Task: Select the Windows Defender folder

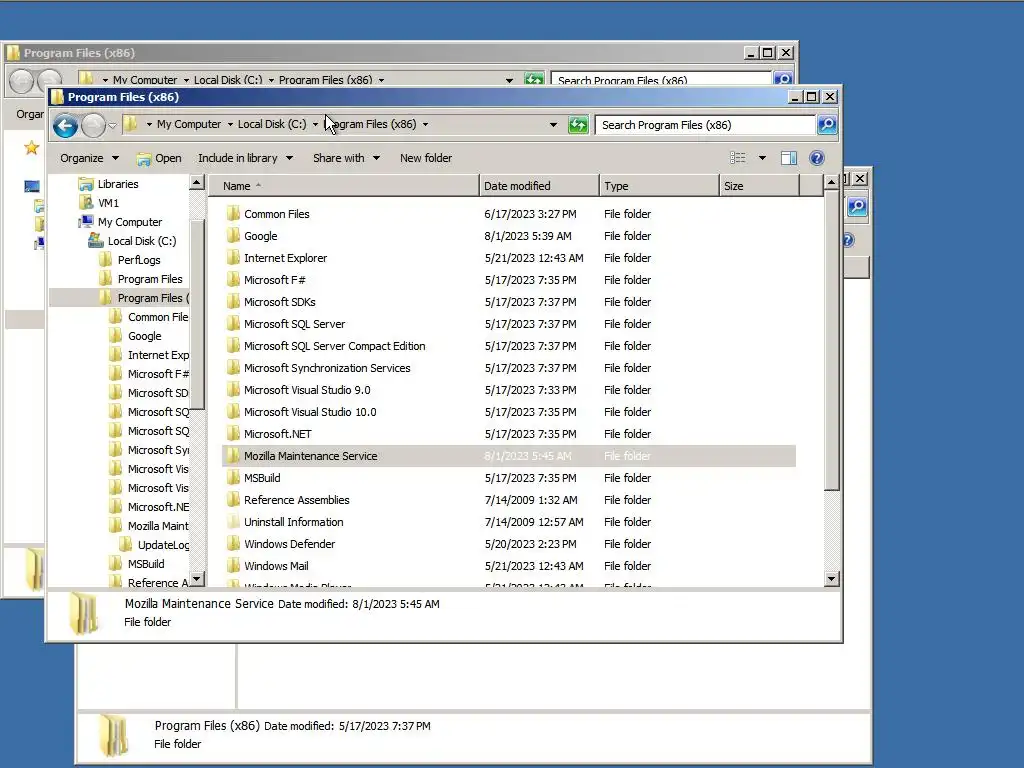Action: click(x=509, y=544)
